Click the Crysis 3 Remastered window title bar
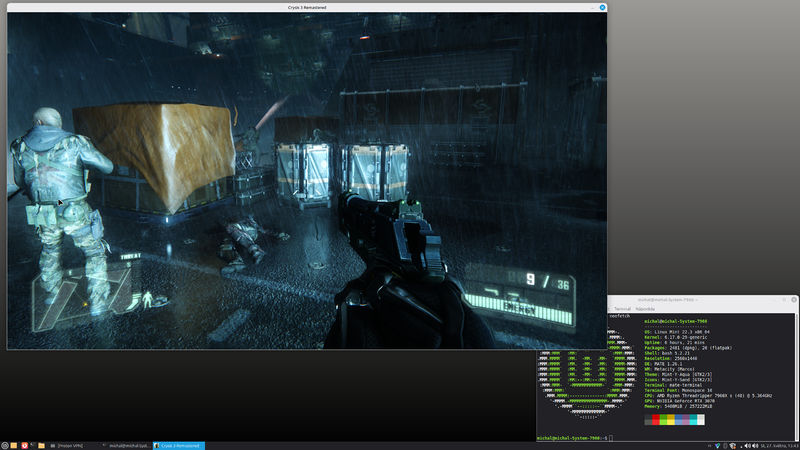800x450 pixels. 307,8
